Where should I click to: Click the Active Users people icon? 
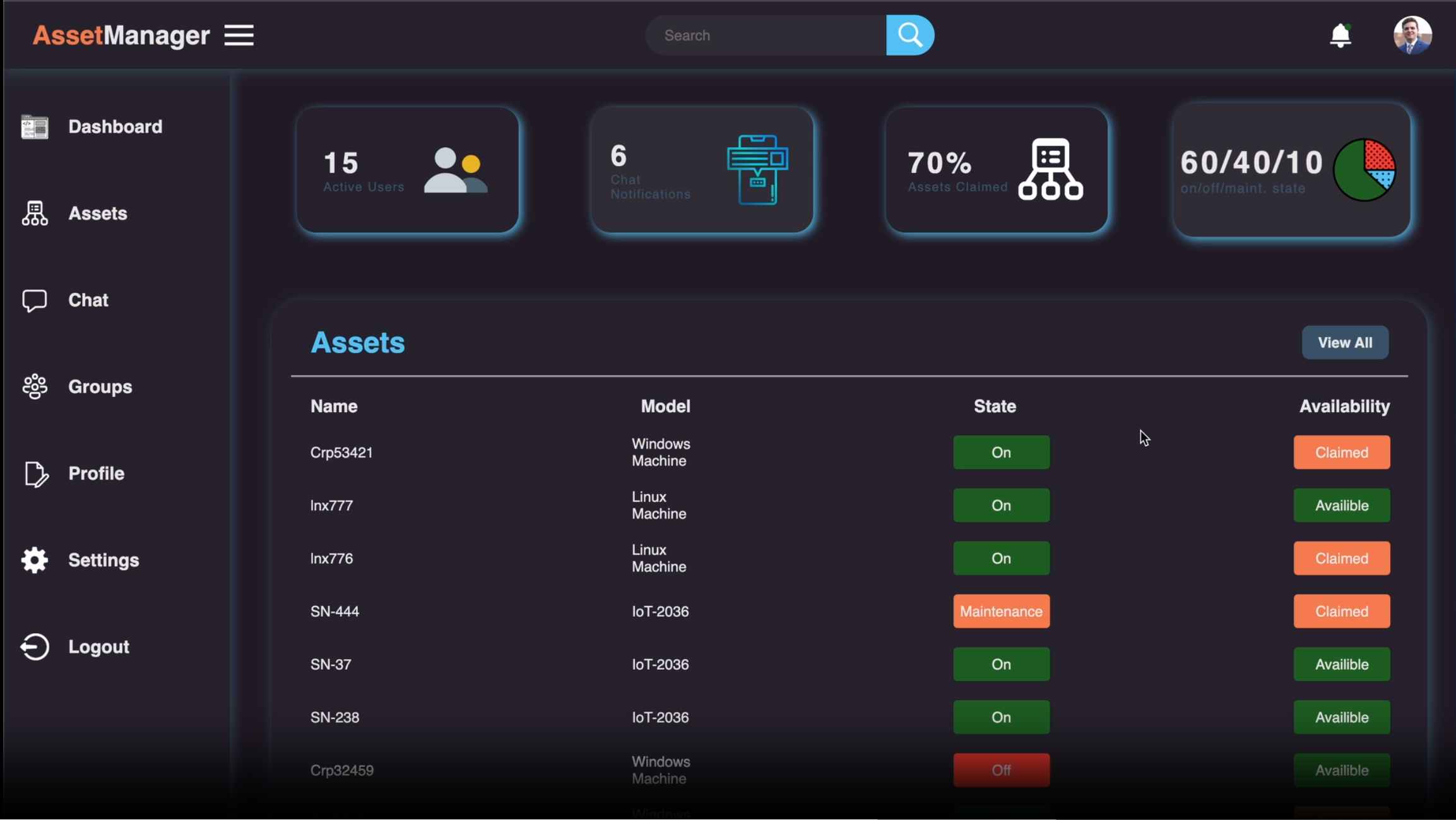[456, 170]
